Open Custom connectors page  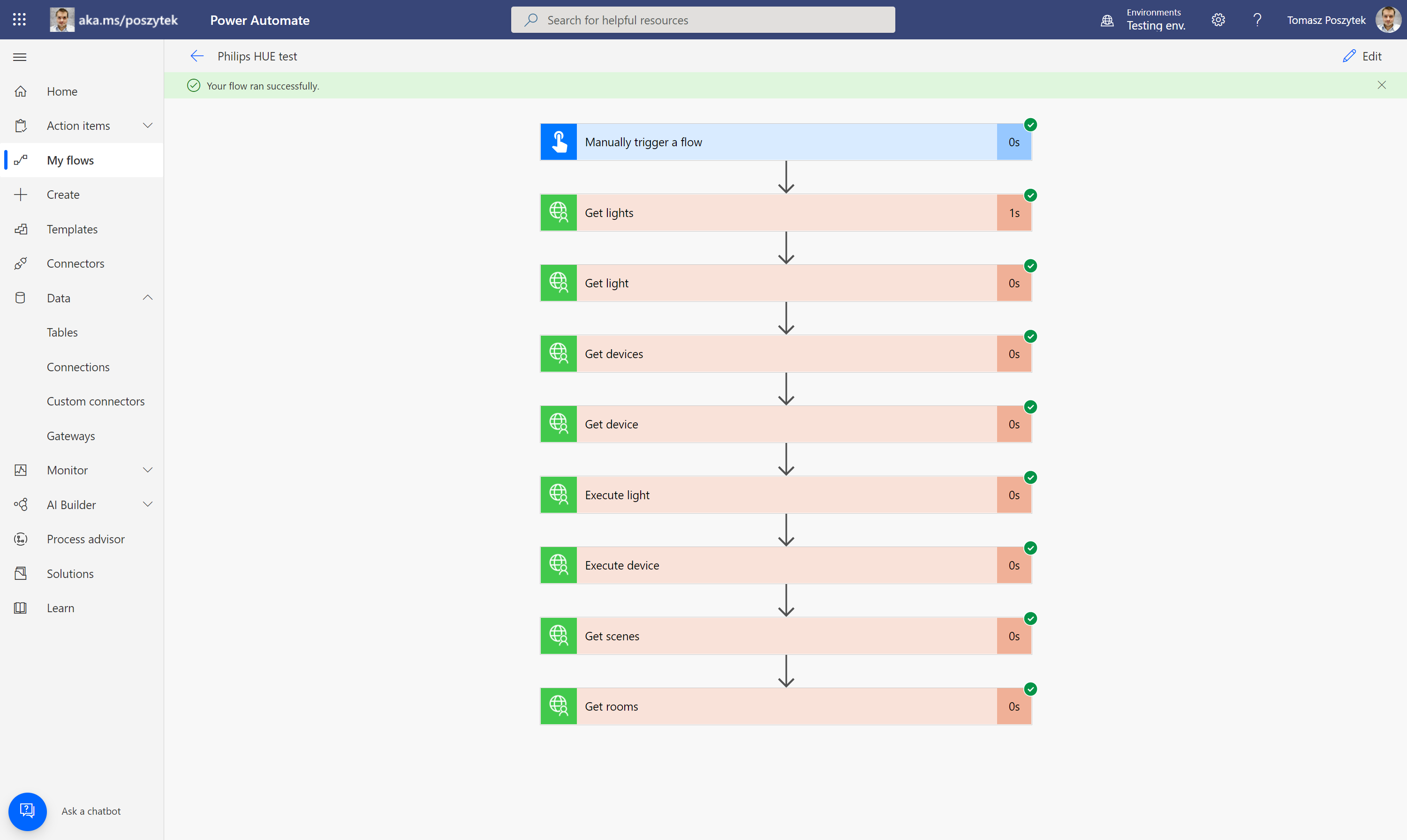96,401
